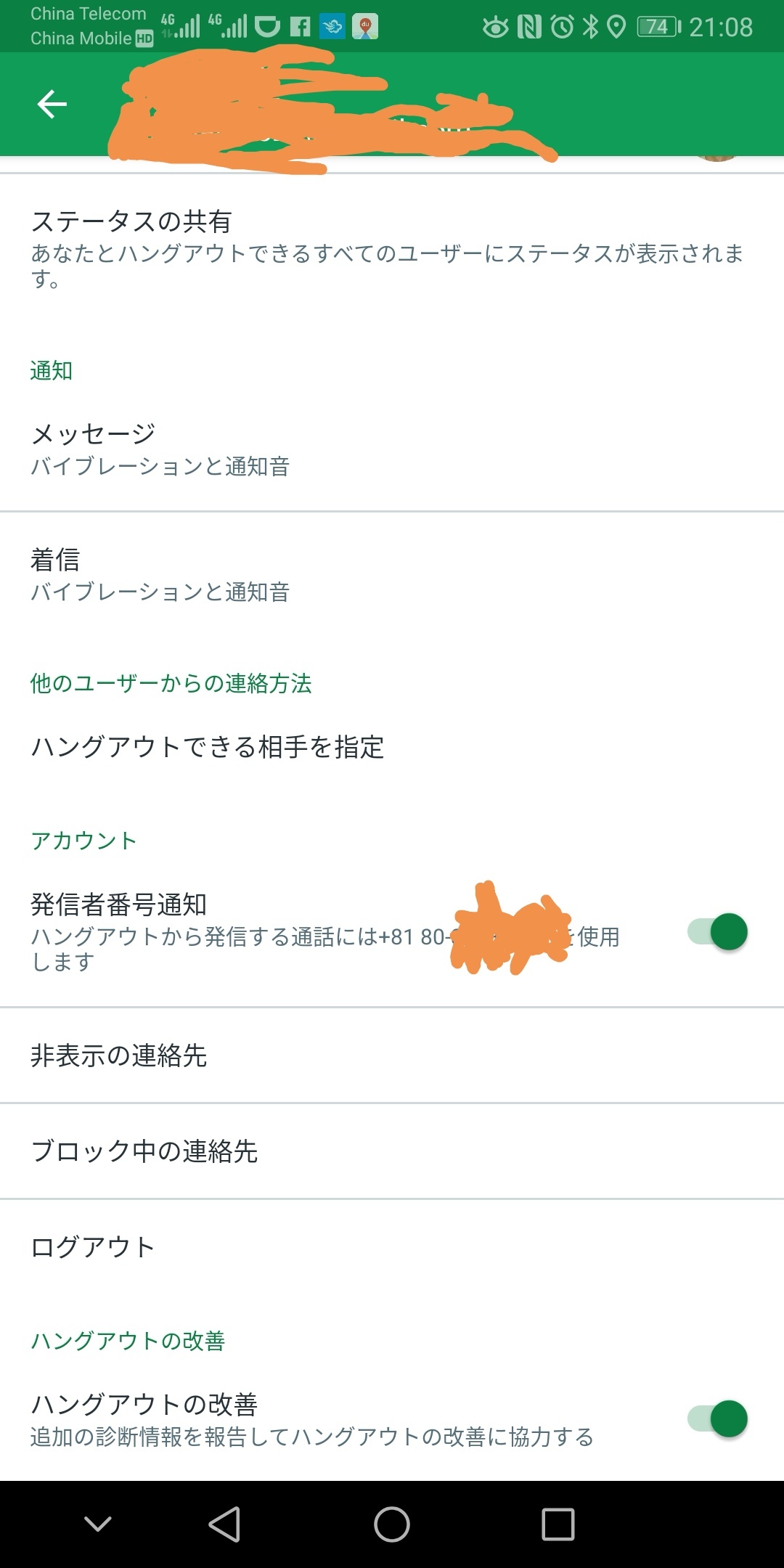The width and height of the screenshot is (784, 1568).
Task: Tap the back arrow in header
Action: [52, 105]
